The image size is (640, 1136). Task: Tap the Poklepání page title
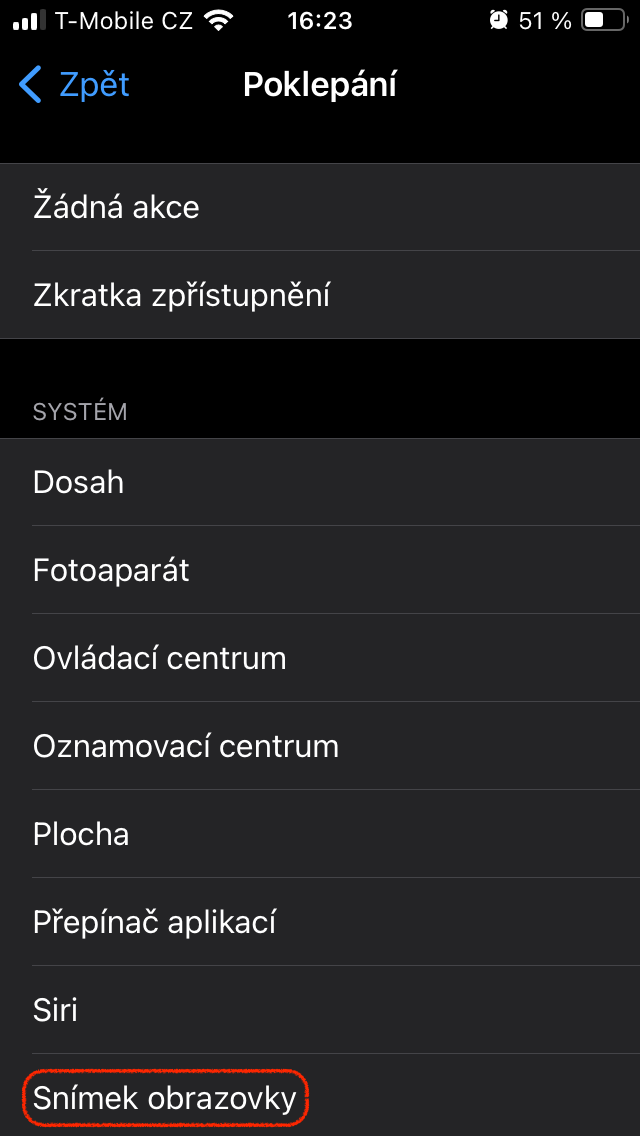(x=320, y=85)
